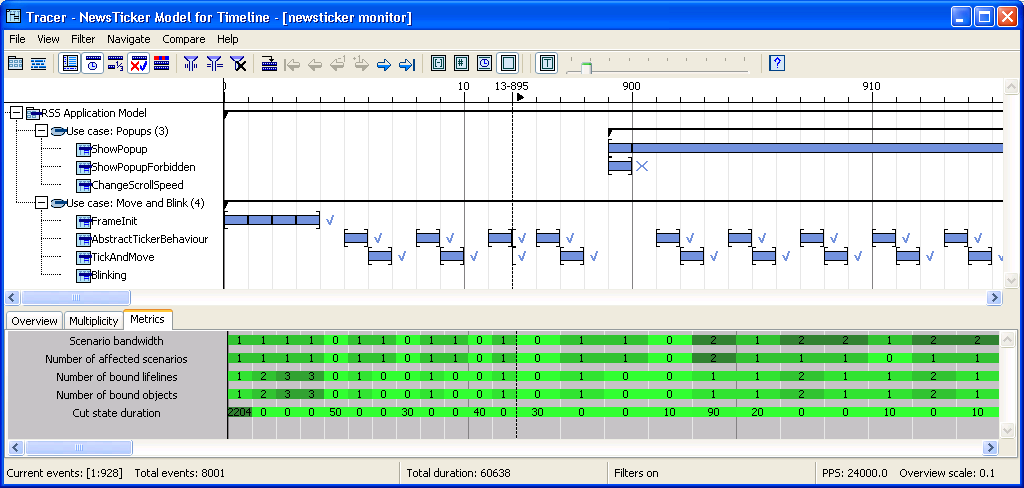Click the filter funnel with crossed-out X icon

tap(238, 64)
